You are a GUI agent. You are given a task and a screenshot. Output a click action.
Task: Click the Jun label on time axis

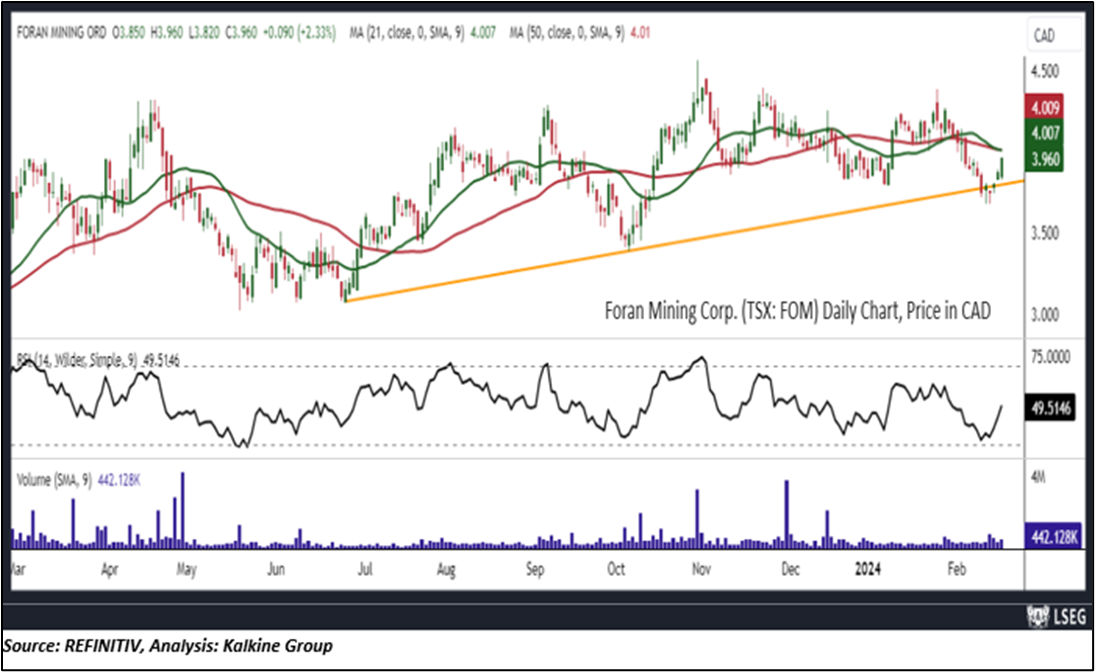276,569
